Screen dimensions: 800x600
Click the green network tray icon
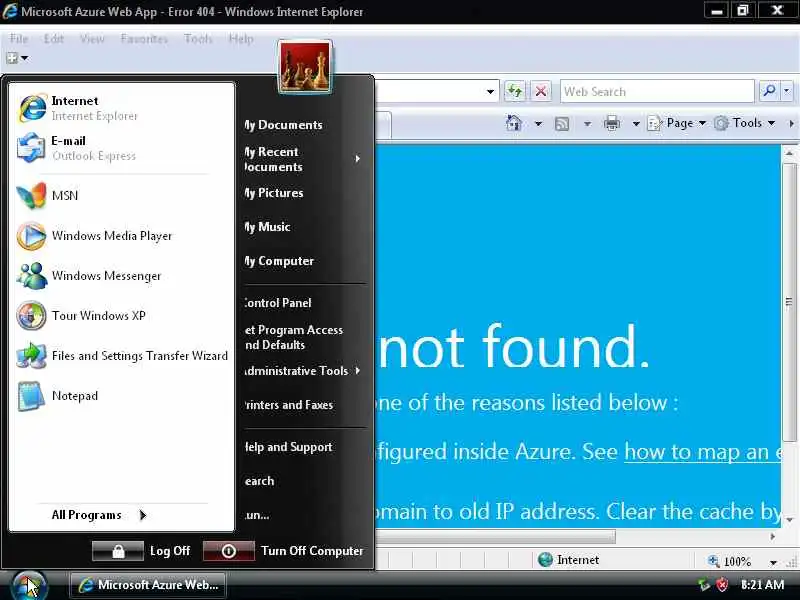coord(704,585)
